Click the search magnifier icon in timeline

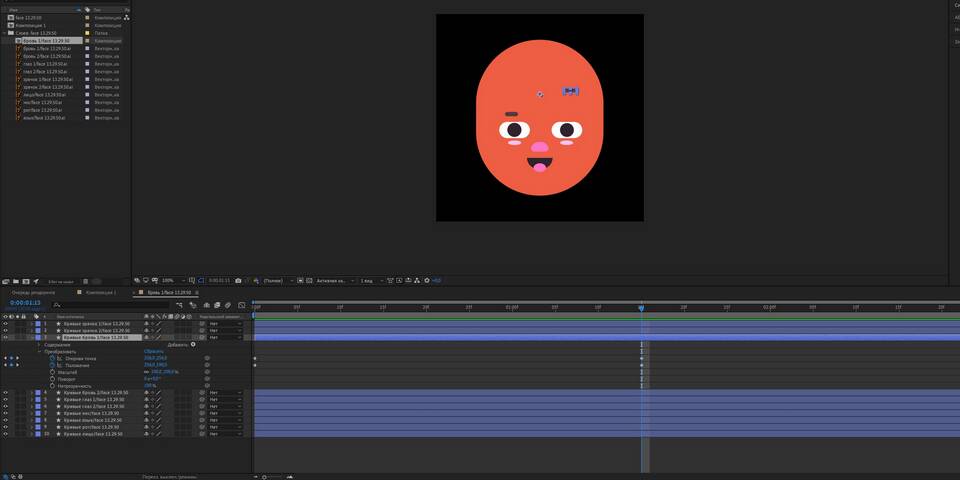[x=56, y=305]
